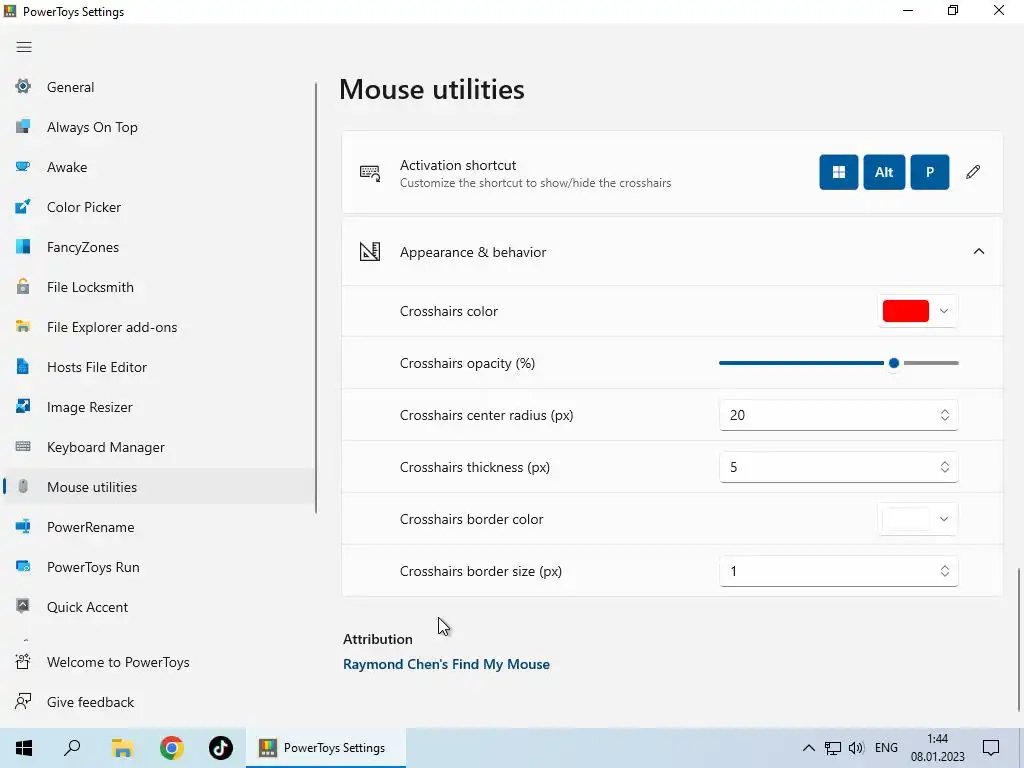The image size is (1024, 768).
Task: Launch Chrome from the taskbar
Action: click(172, 748)
